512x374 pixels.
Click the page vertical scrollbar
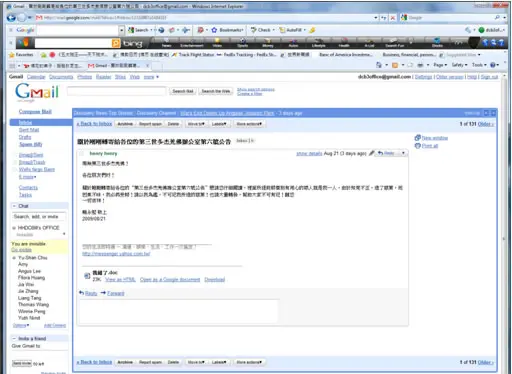(x=504, y=223)
